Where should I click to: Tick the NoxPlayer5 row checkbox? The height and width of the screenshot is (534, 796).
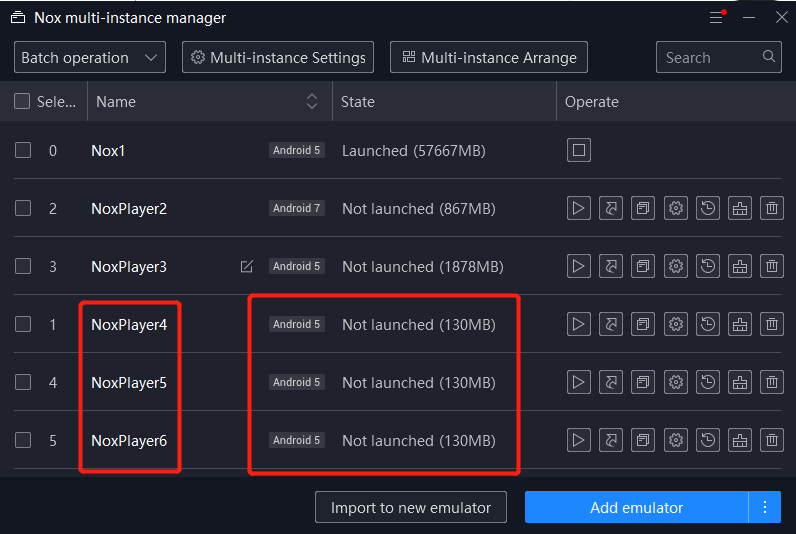[23, 382]
